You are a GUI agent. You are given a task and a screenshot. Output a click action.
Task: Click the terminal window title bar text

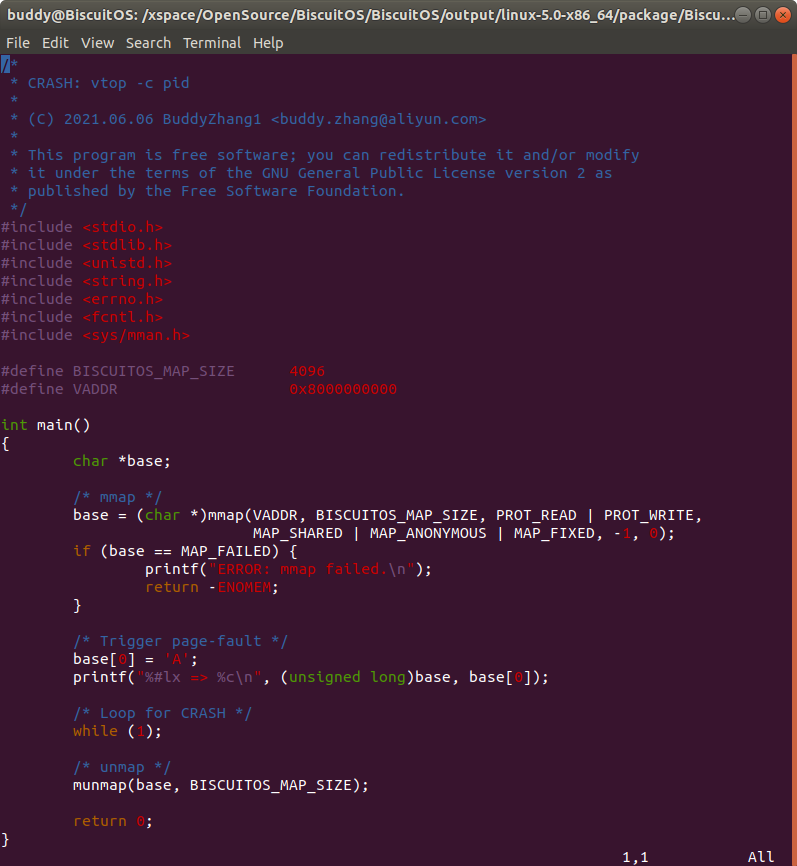click(370, 15)
